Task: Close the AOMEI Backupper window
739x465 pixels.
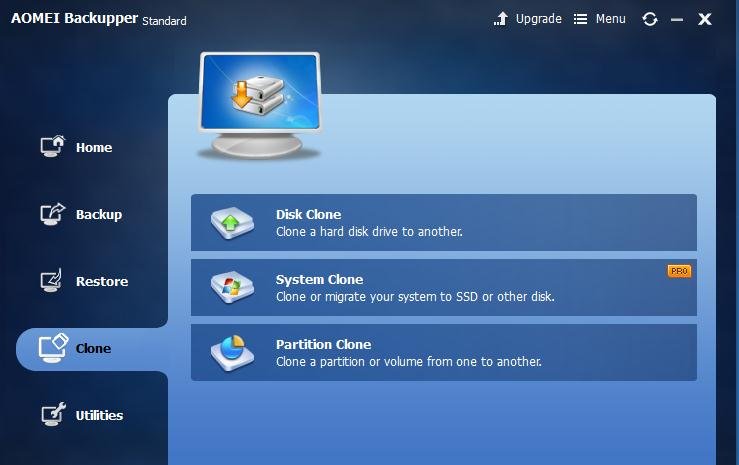Action: click(705, 19)
